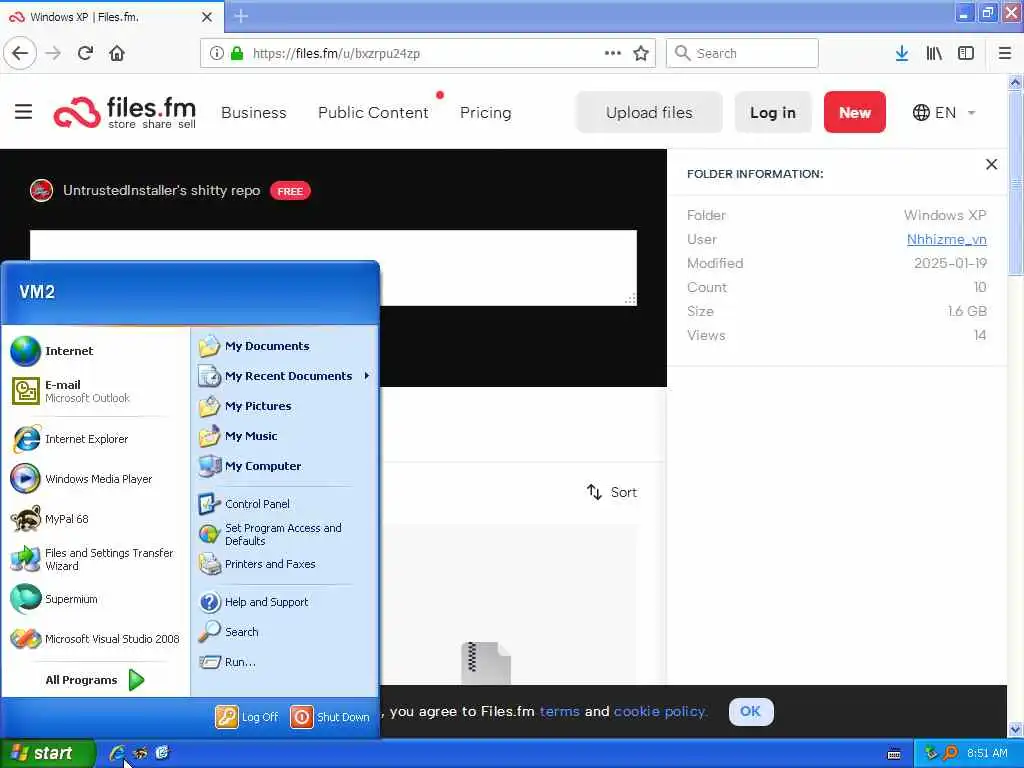Viewport: 1024px width, 768px height.
Task: Open Help and Support
Action: 253,601
